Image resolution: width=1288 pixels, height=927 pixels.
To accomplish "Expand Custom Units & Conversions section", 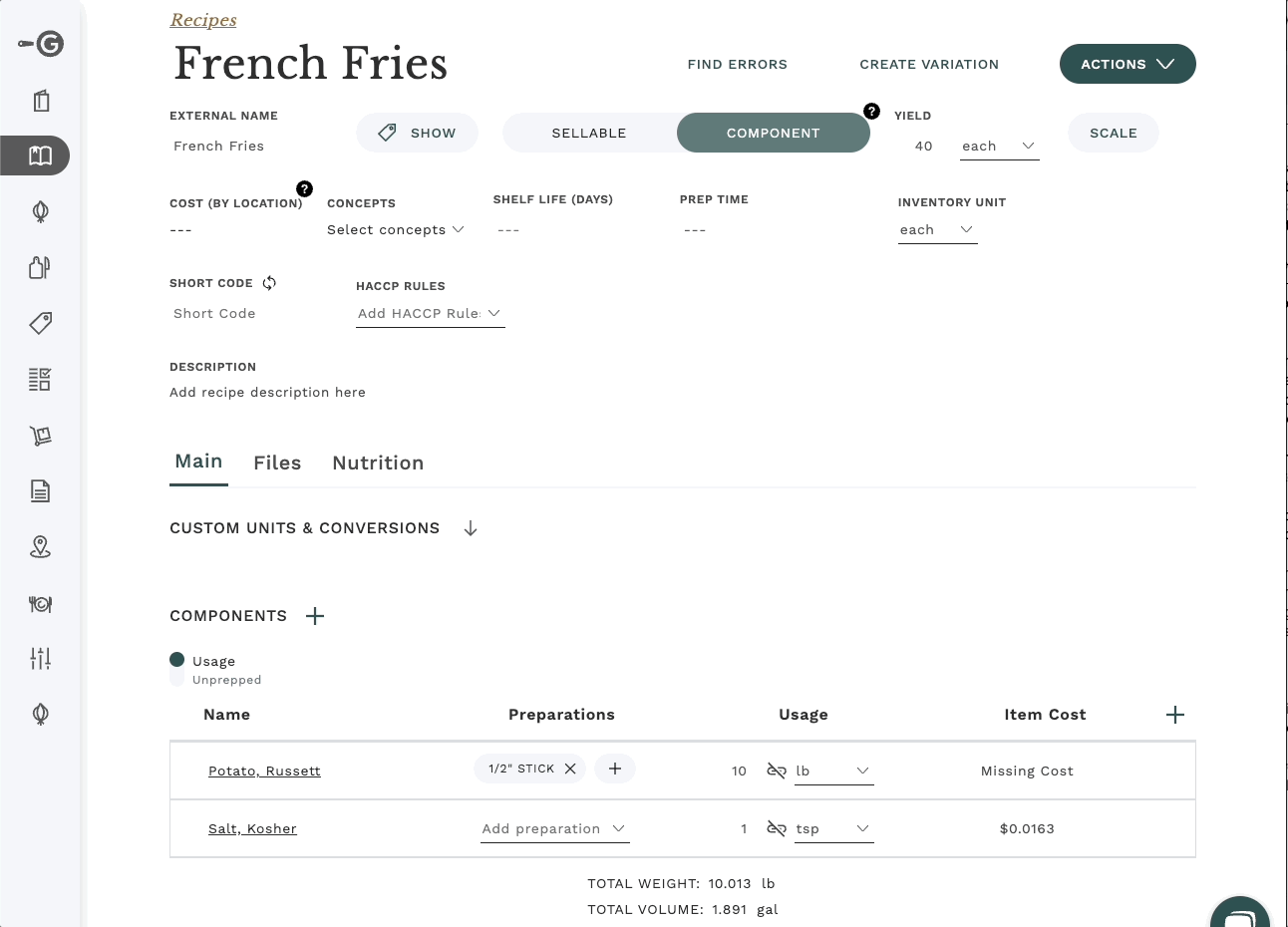I will click(x=471, y=528).
